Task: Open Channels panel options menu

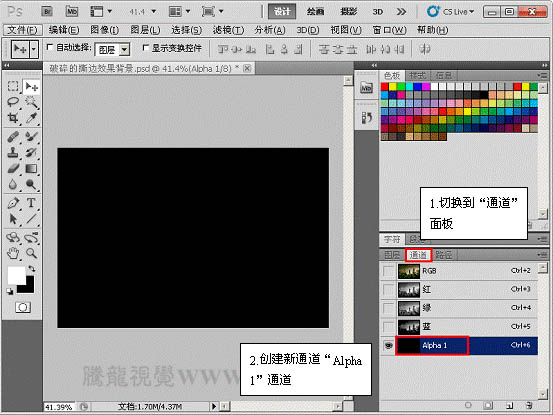Action: [542, 254]
